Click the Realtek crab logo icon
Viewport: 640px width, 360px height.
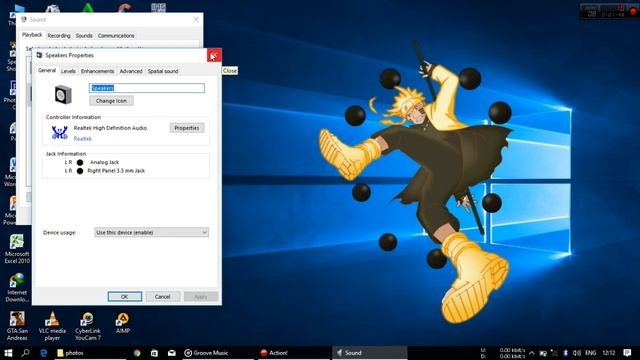[x=60, y=133]
